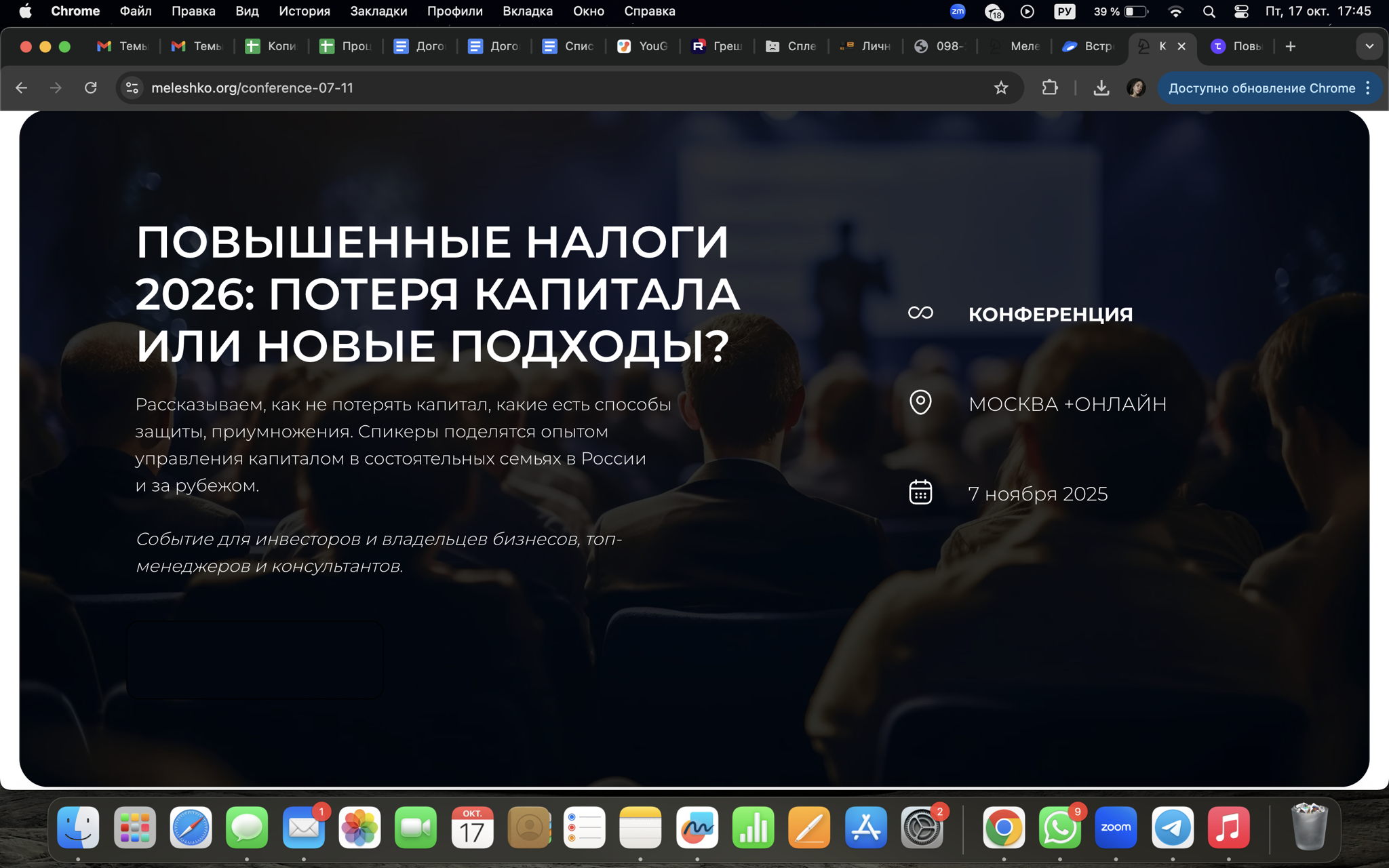Go back to previous page

coord(22,87)
